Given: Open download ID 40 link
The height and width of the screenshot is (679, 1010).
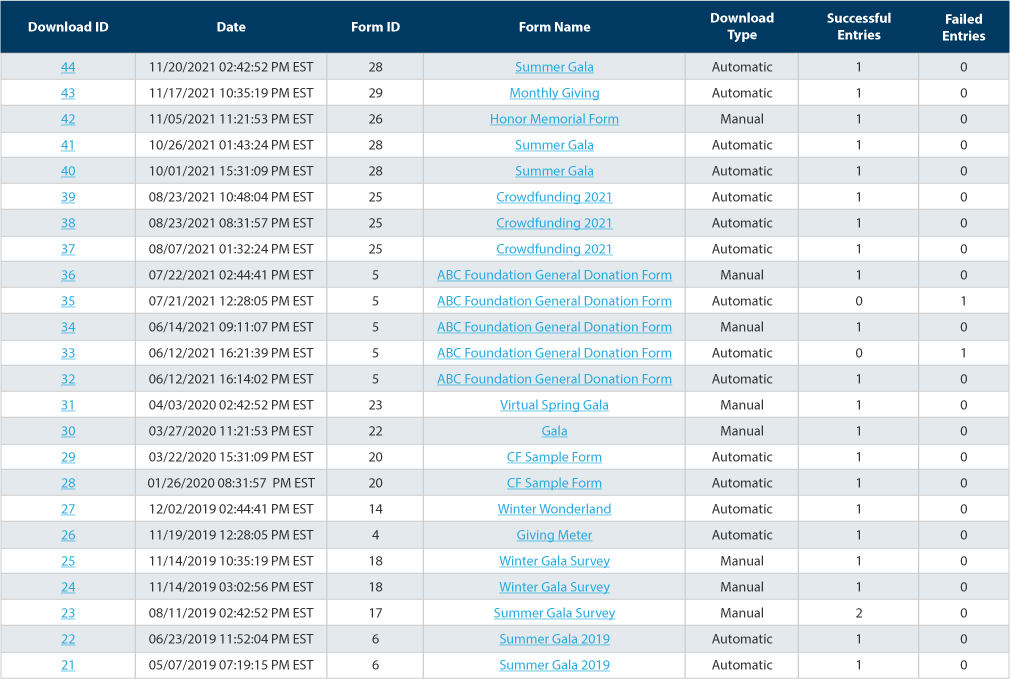Looking at the screenshot, I should coord(68,171).
